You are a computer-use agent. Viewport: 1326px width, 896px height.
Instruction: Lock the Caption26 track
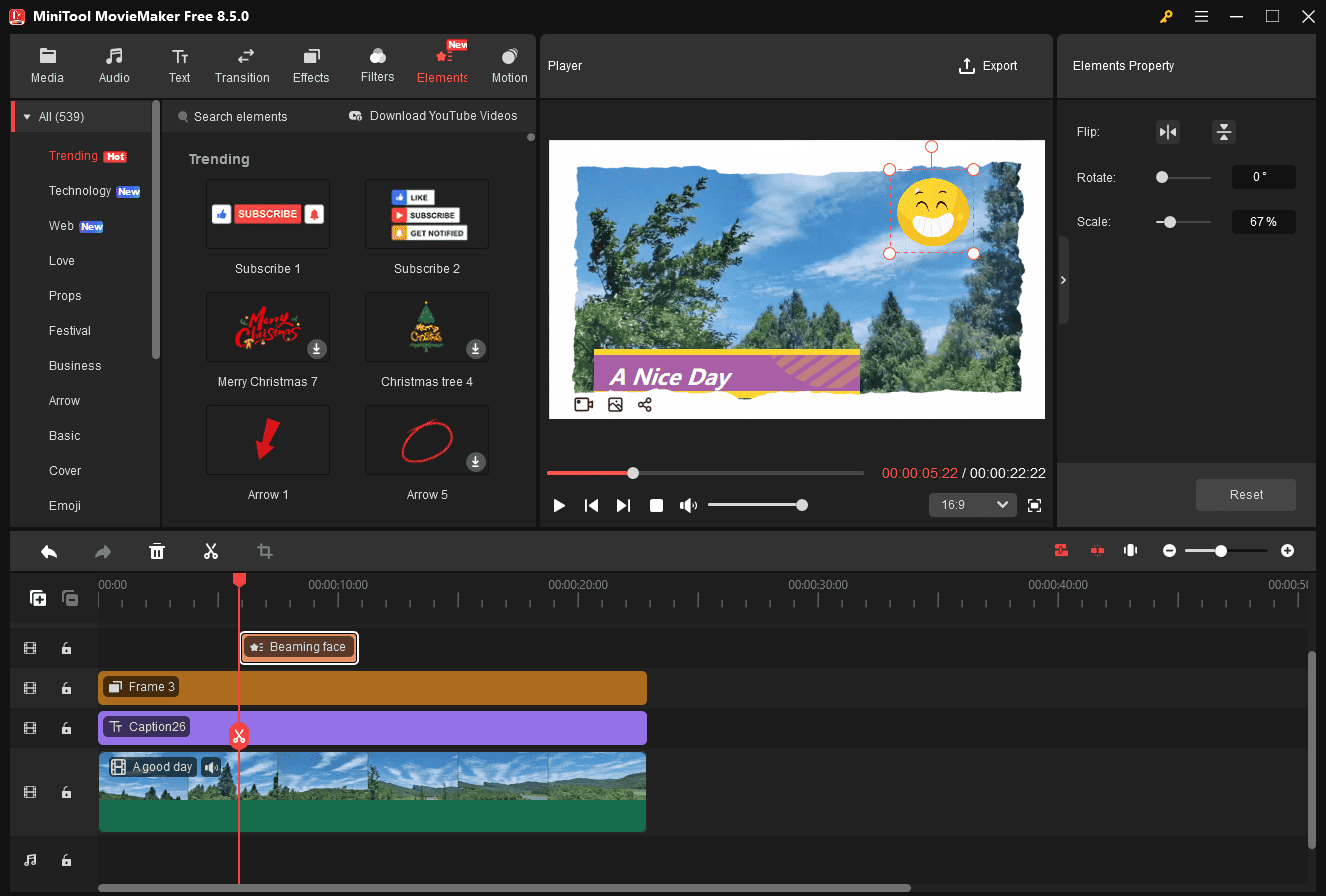pos(66,728)
